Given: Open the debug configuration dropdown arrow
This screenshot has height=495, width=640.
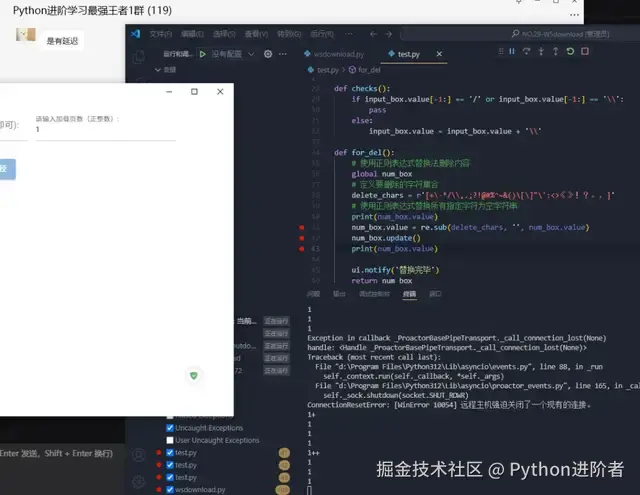Looking at the screenshot, I should tap(251, 54).
